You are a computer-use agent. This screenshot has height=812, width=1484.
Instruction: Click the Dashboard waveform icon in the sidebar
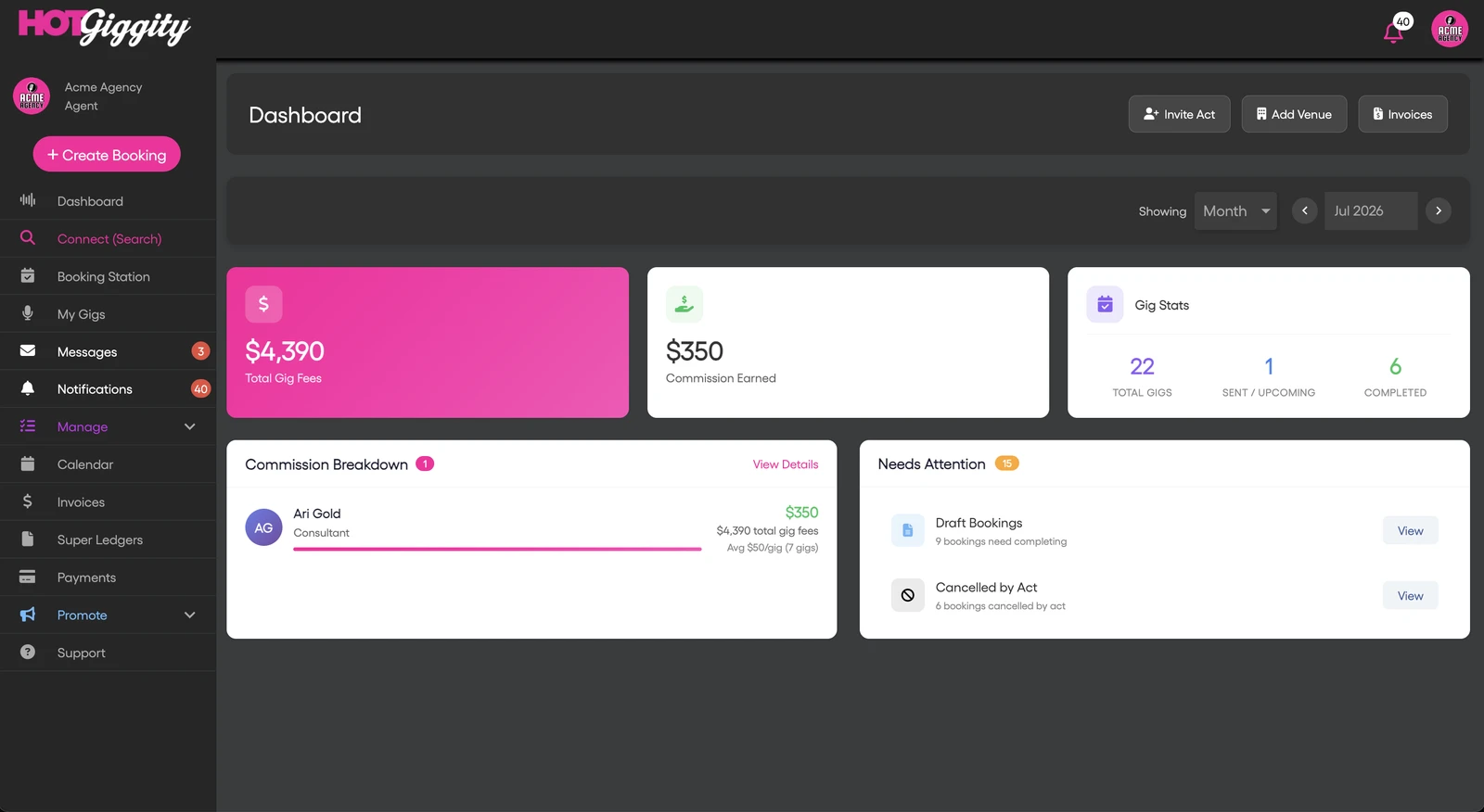(28, 200)
